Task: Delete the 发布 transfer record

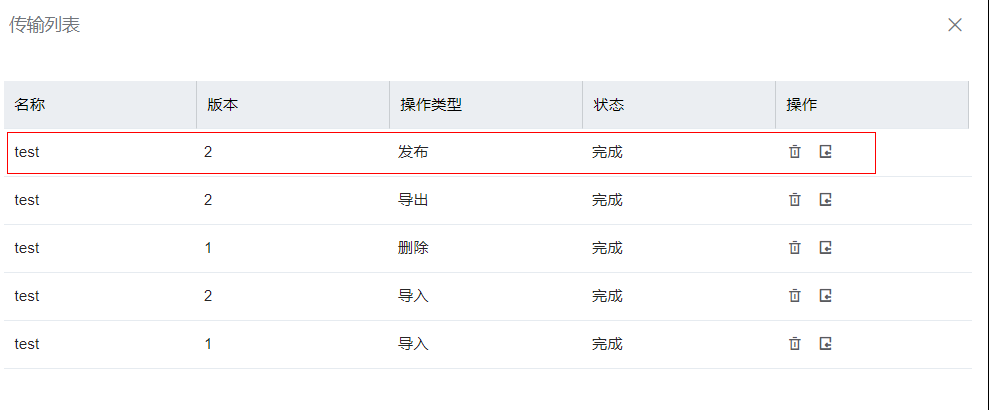Action: click(x=795, y=152)
